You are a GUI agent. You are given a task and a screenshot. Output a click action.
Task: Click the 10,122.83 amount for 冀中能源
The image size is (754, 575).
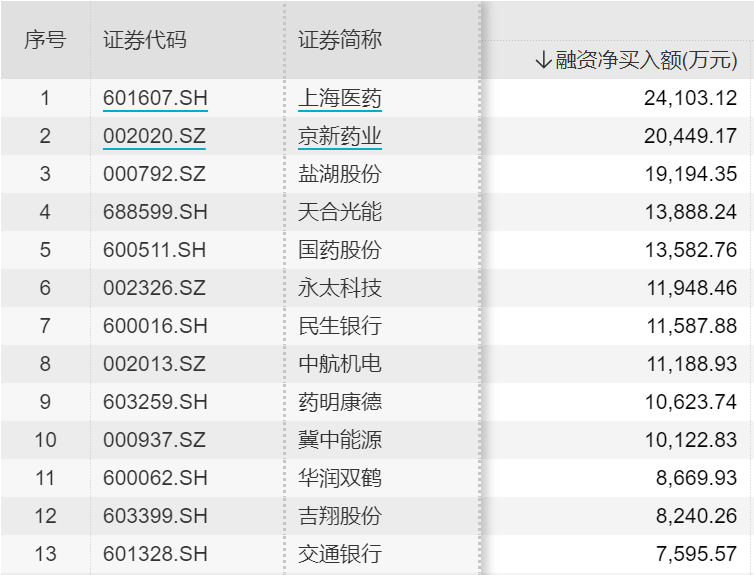[691, 440]
